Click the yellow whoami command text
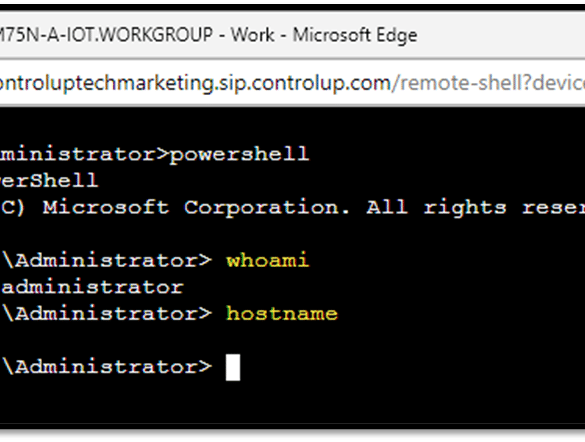Viewport: 585px width, 442px height. click(x=268, y=260)
